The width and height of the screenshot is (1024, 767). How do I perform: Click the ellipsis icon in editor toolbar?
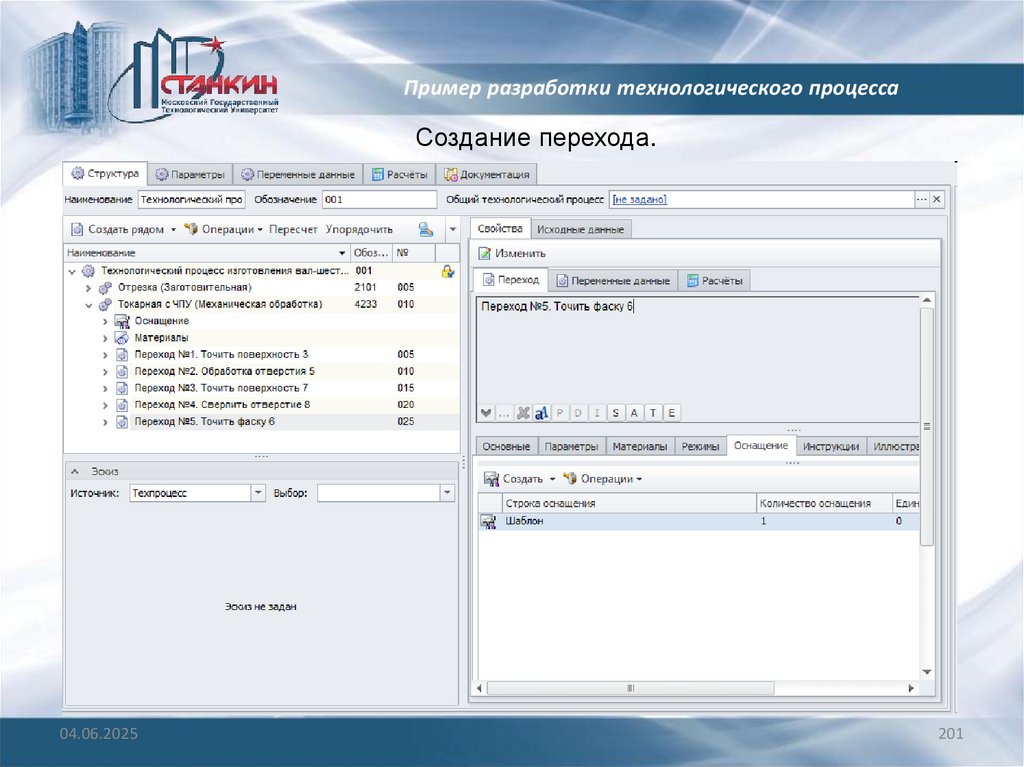pyautogui.click(x=504, y=413)
